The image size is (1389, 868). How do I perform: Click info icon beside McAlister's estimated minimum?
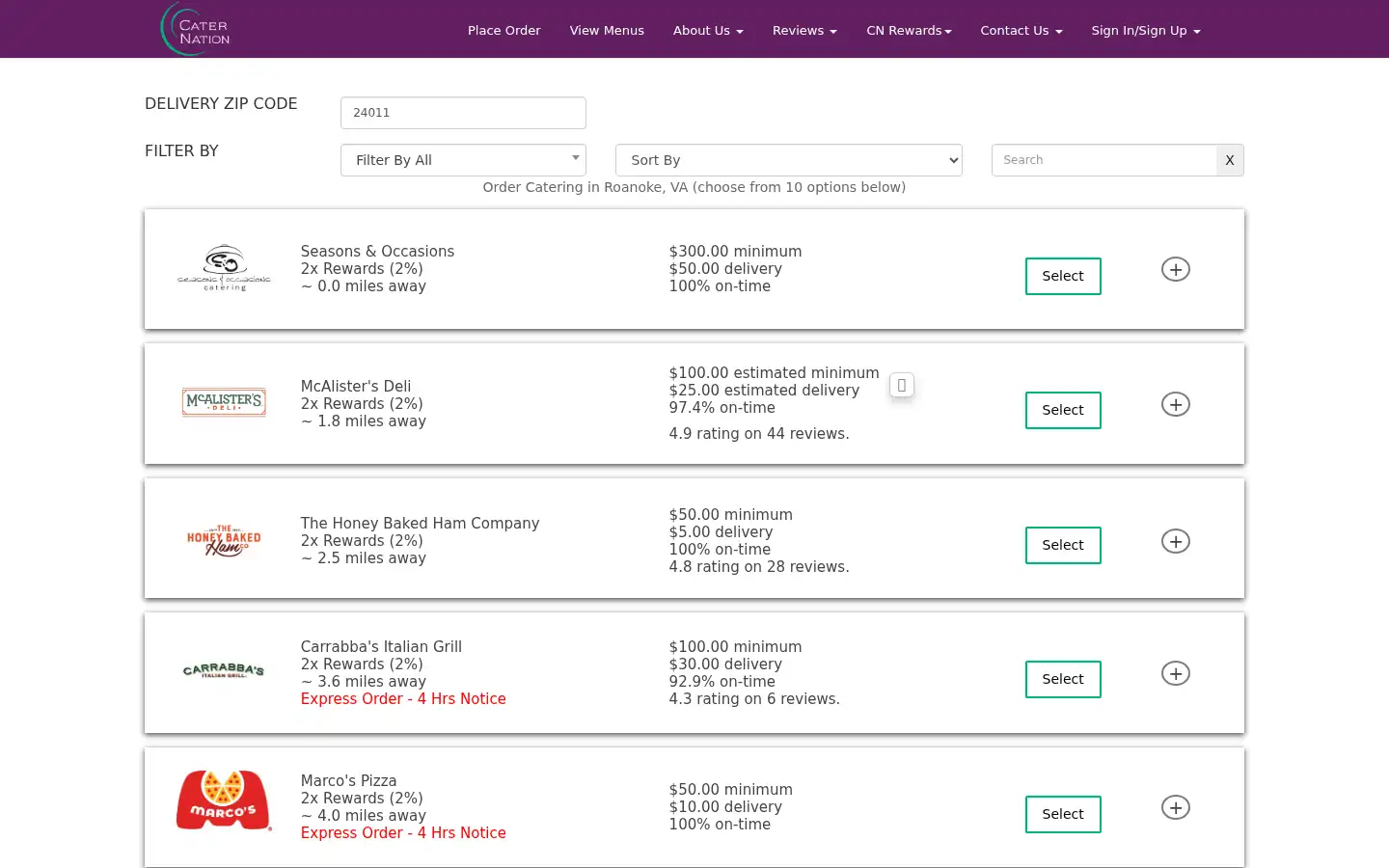pos(901,385)
